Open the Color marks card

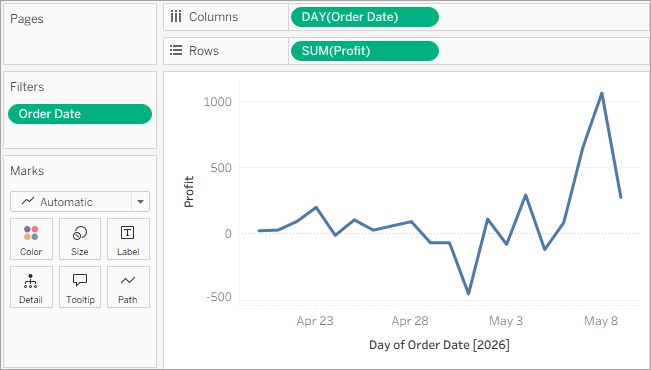(31, 239)
